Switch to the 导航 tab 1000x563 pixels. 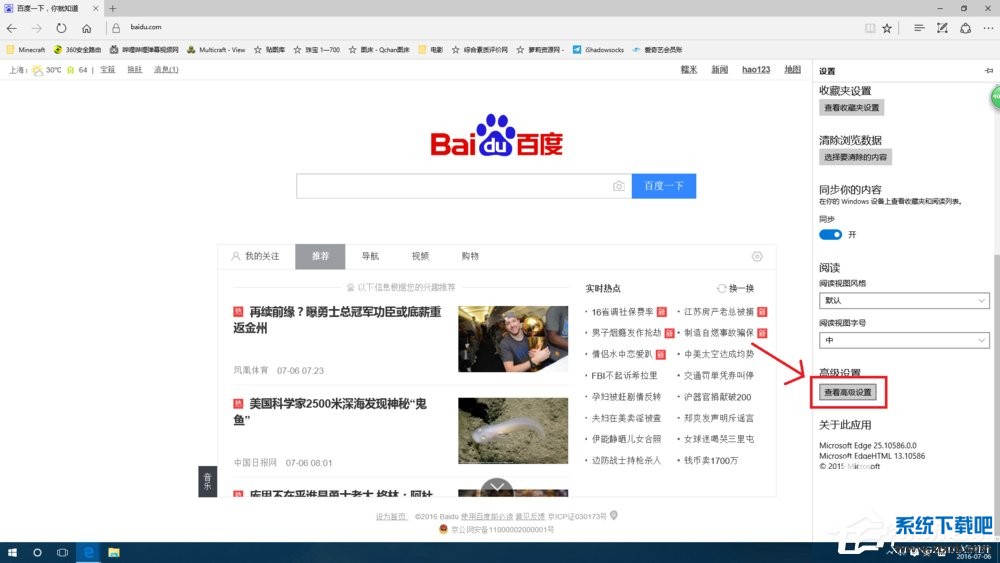click(x=370, y=256)
